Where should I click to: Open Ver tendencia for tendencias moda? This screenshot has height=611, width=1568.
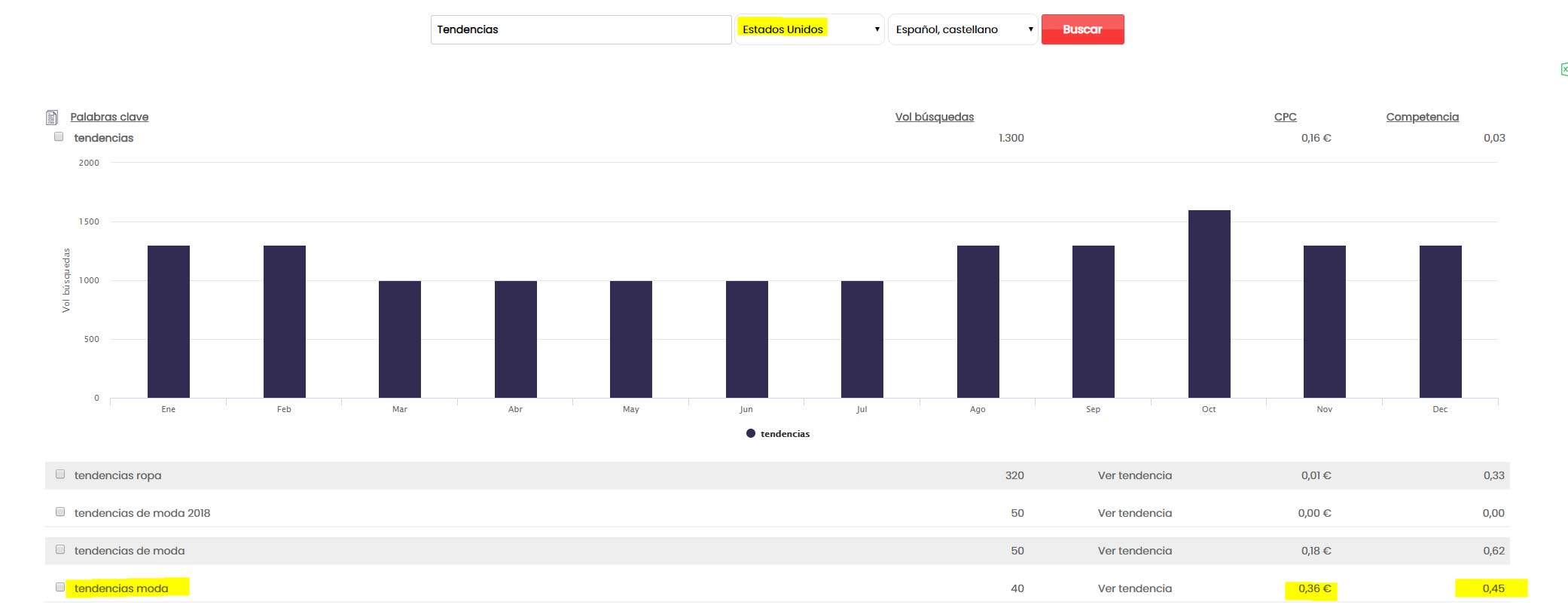[1134, 588]
